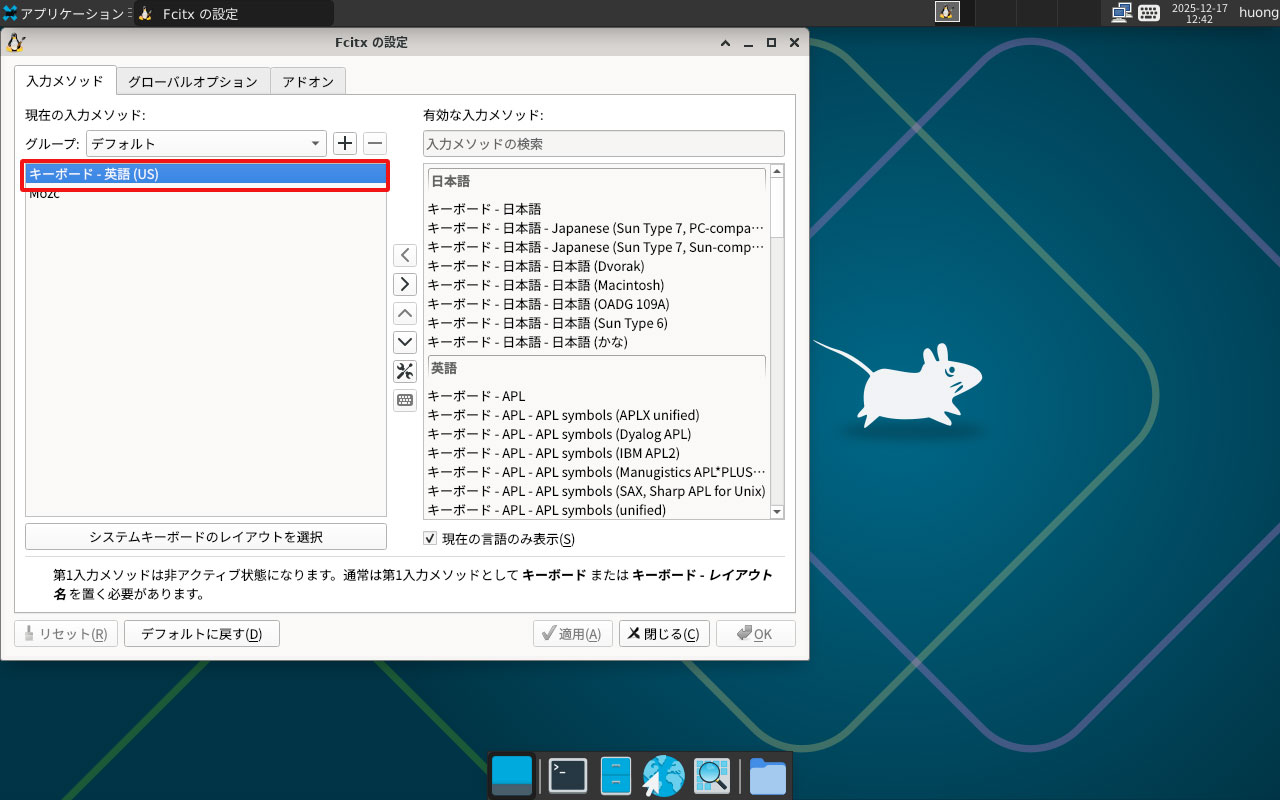Click デフォルトに戻す button
Screen dimensions: 1280x800
point(201,634)
